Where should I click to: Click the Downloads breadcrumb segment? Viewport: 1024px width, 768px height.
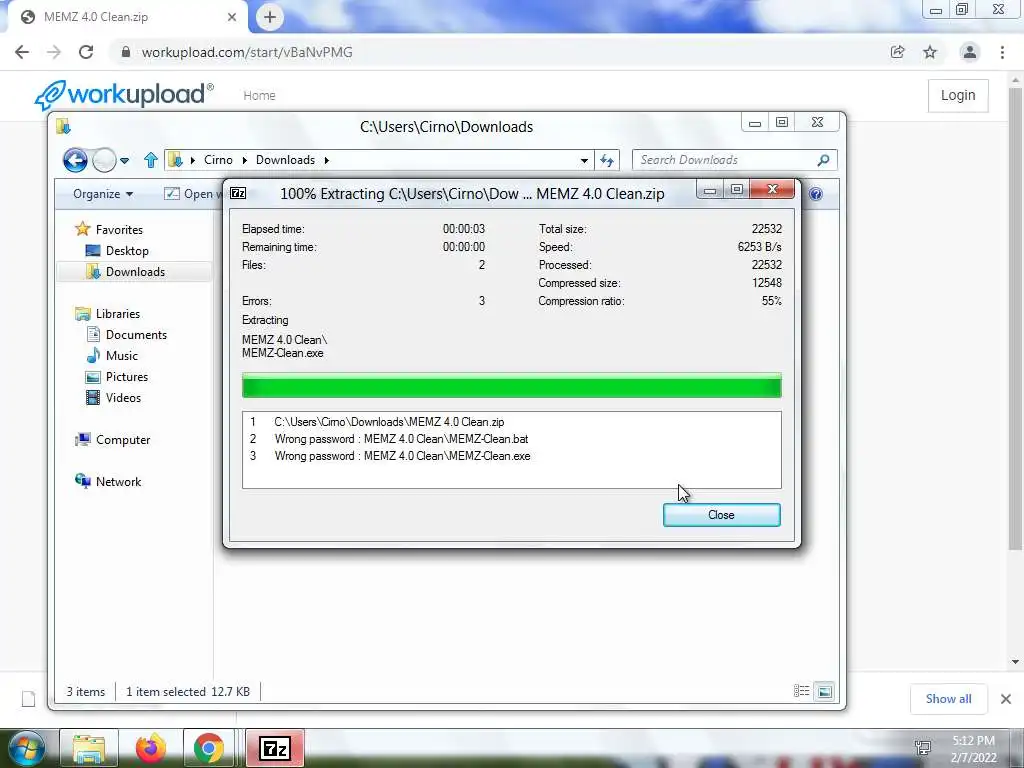tap(285, 160)
